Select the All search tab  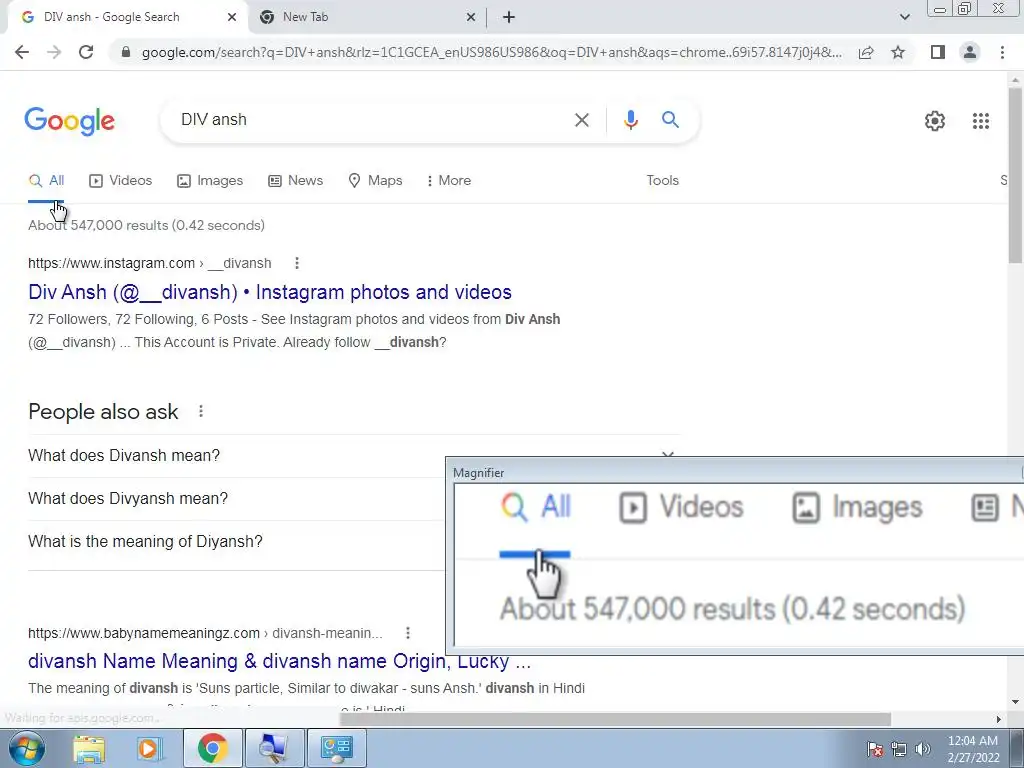46,181
